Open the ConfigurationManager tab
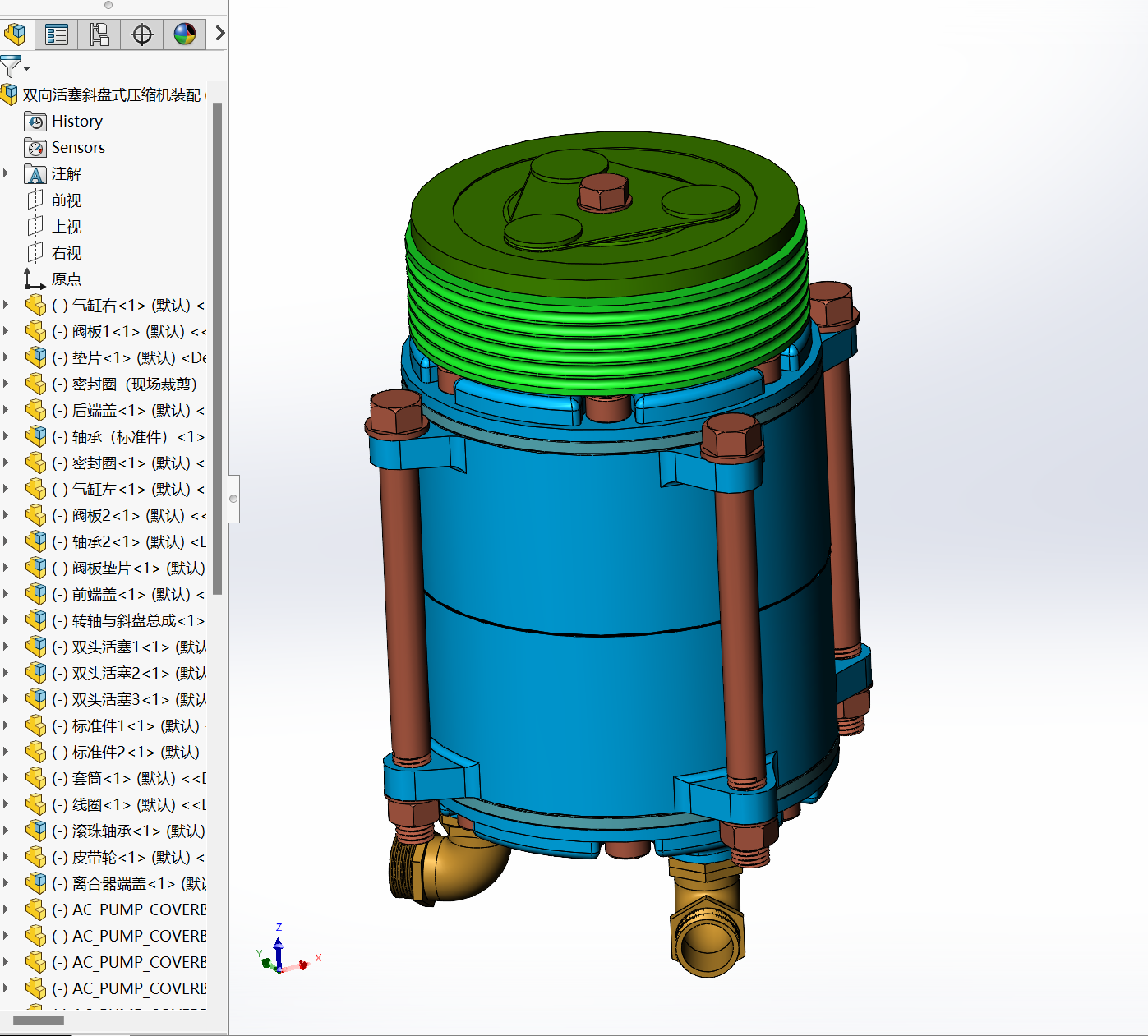This screenshot has width=1148, height=1036. point(99,34)
